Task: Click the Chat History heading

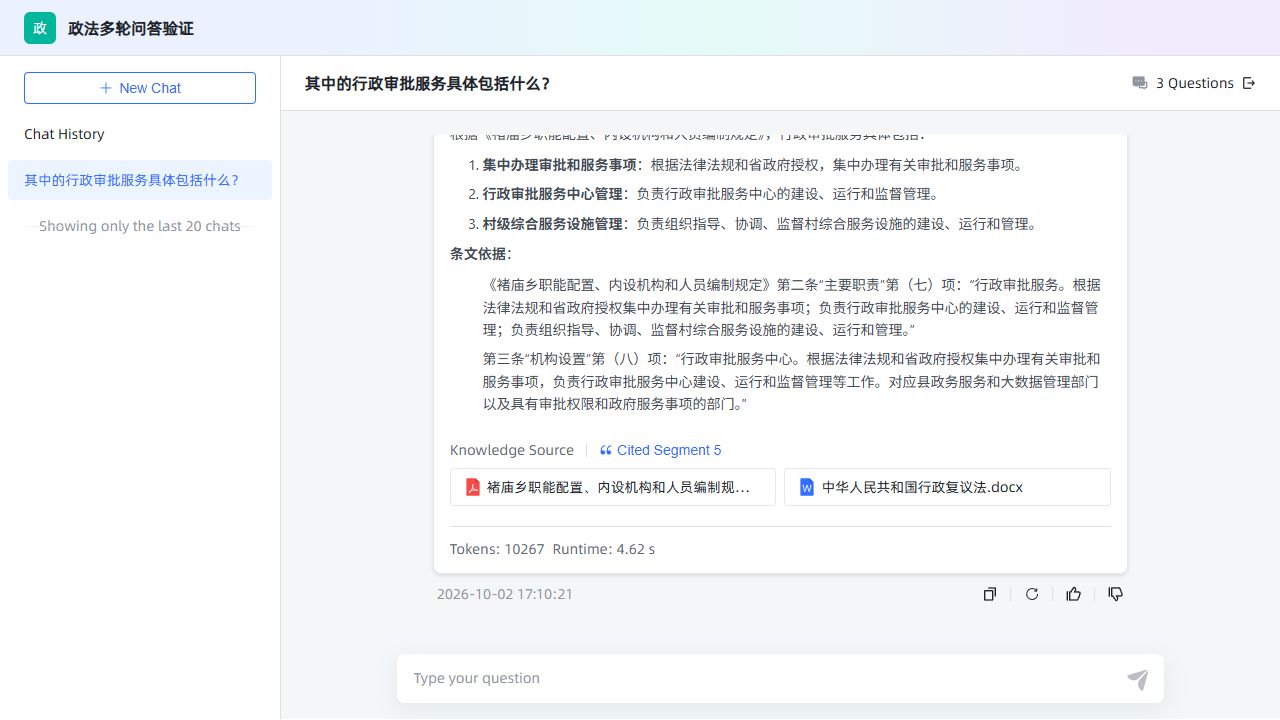Action: click(64, 134)
